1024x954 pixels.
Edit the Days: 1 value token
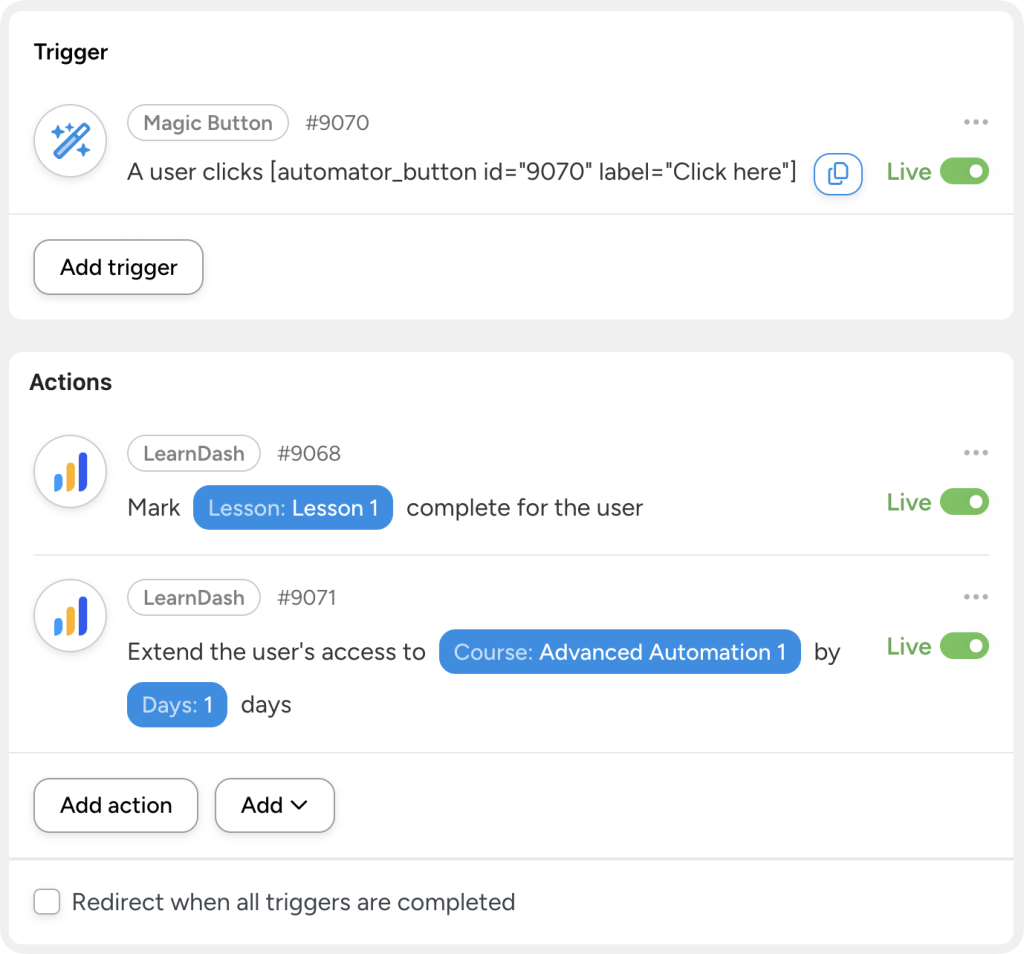click(176, 704)
